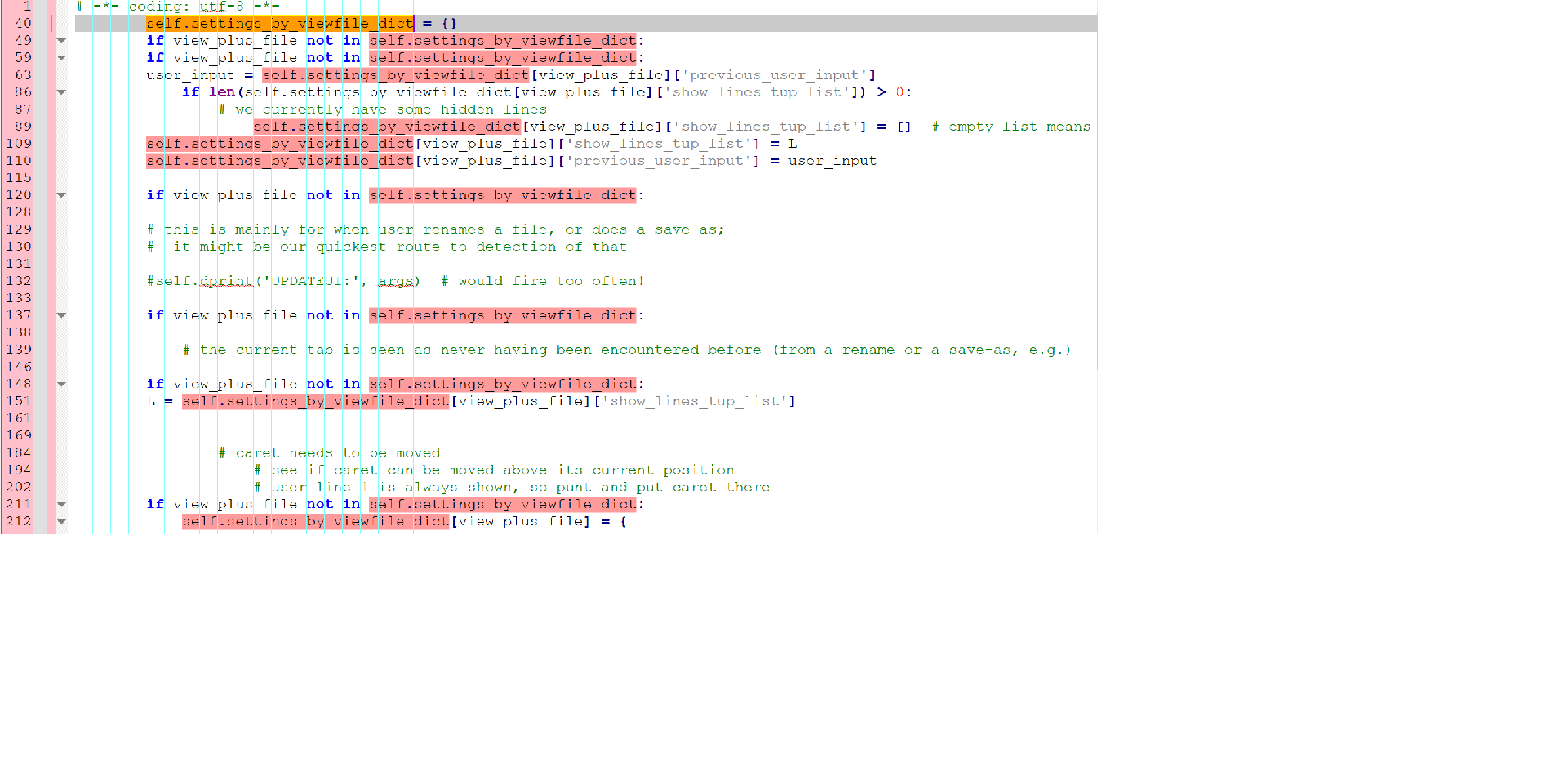The image size is (1568, 762).
Task: Click the 'if' keyword on line 120
Action: [155, 195]
